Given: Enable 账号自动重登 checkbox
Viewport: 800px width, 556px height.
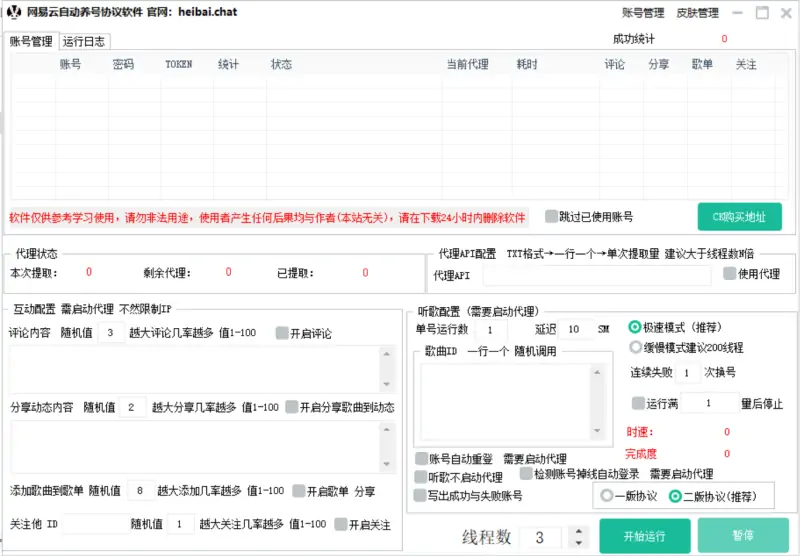Looking at the screenshot, I should 421,459.
